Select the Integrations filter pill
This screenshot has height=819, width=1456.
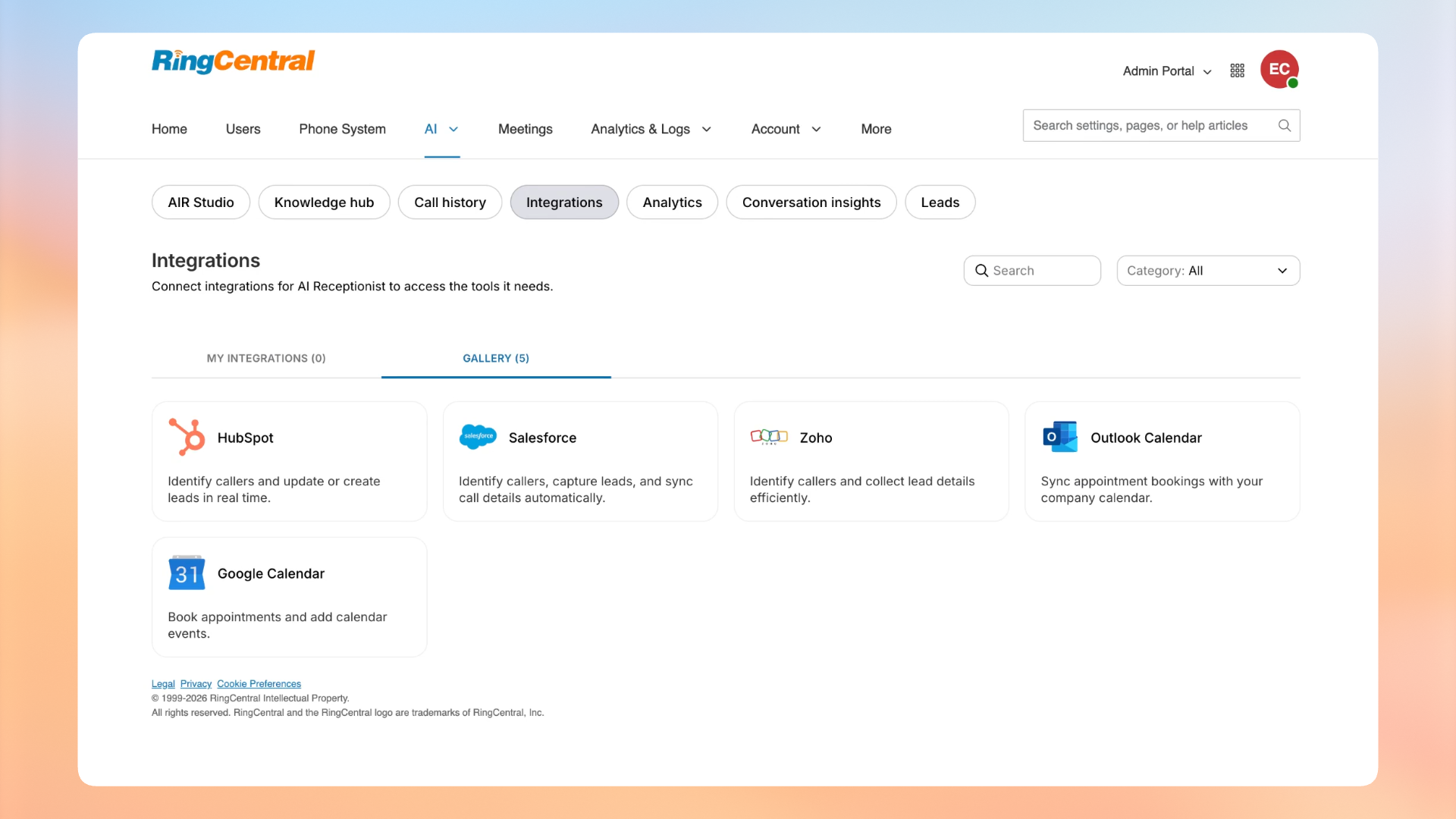[564, 202]
